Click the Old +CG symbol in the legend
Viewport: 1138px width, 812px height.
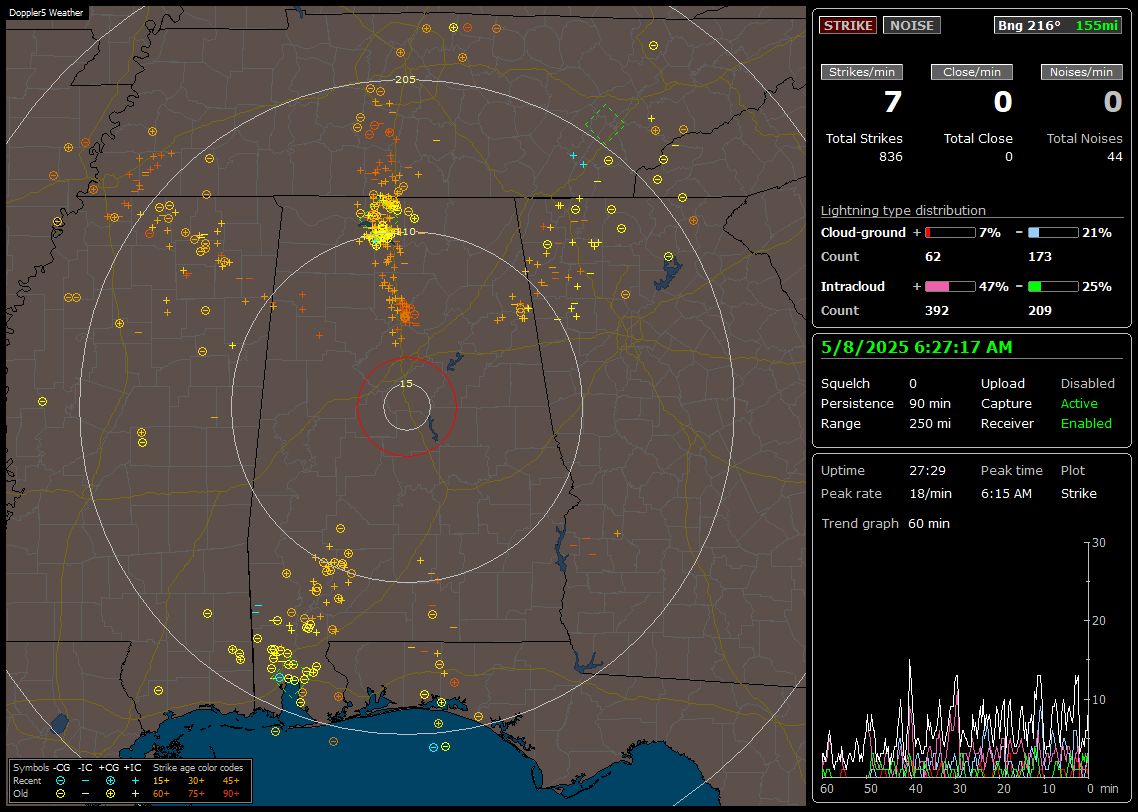click(x=110, y=794)
